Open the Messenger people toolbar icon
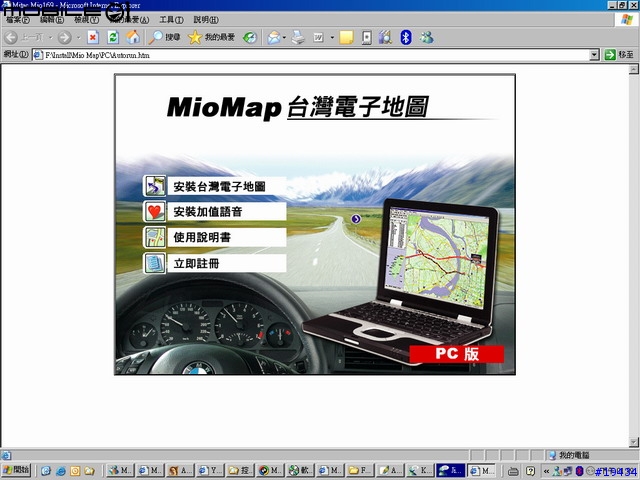The width and height of the screenshot is (640, 480). (x=427, y=38)
